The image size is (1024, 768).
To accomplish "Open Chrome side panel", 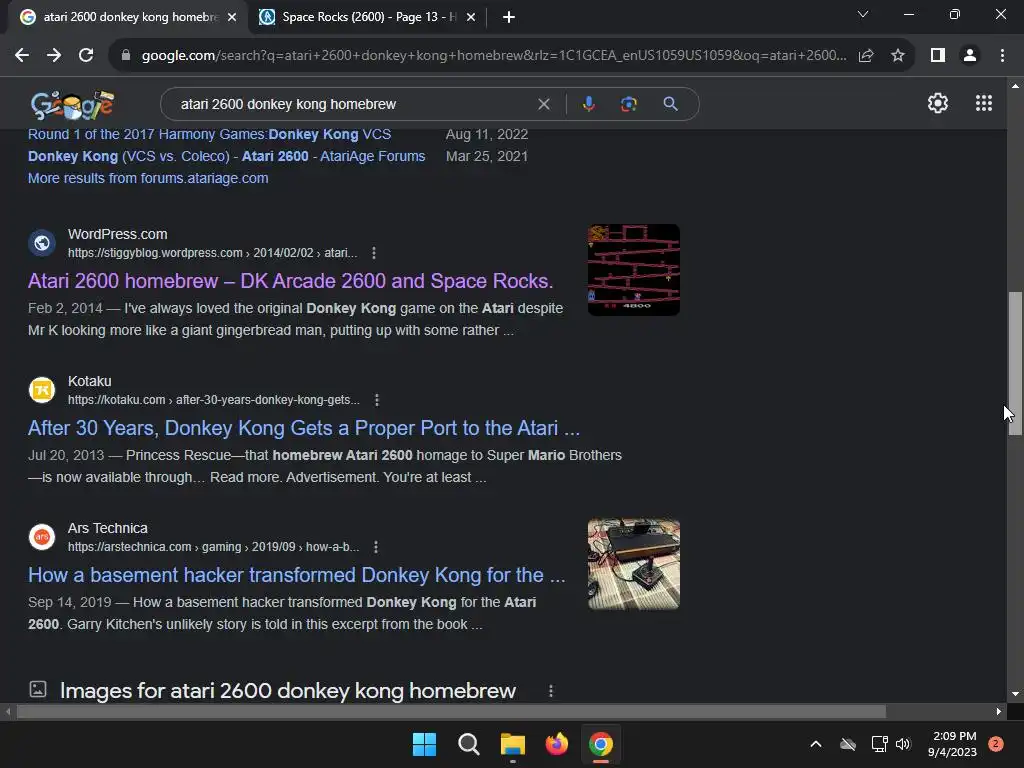I will coord(938,56).
